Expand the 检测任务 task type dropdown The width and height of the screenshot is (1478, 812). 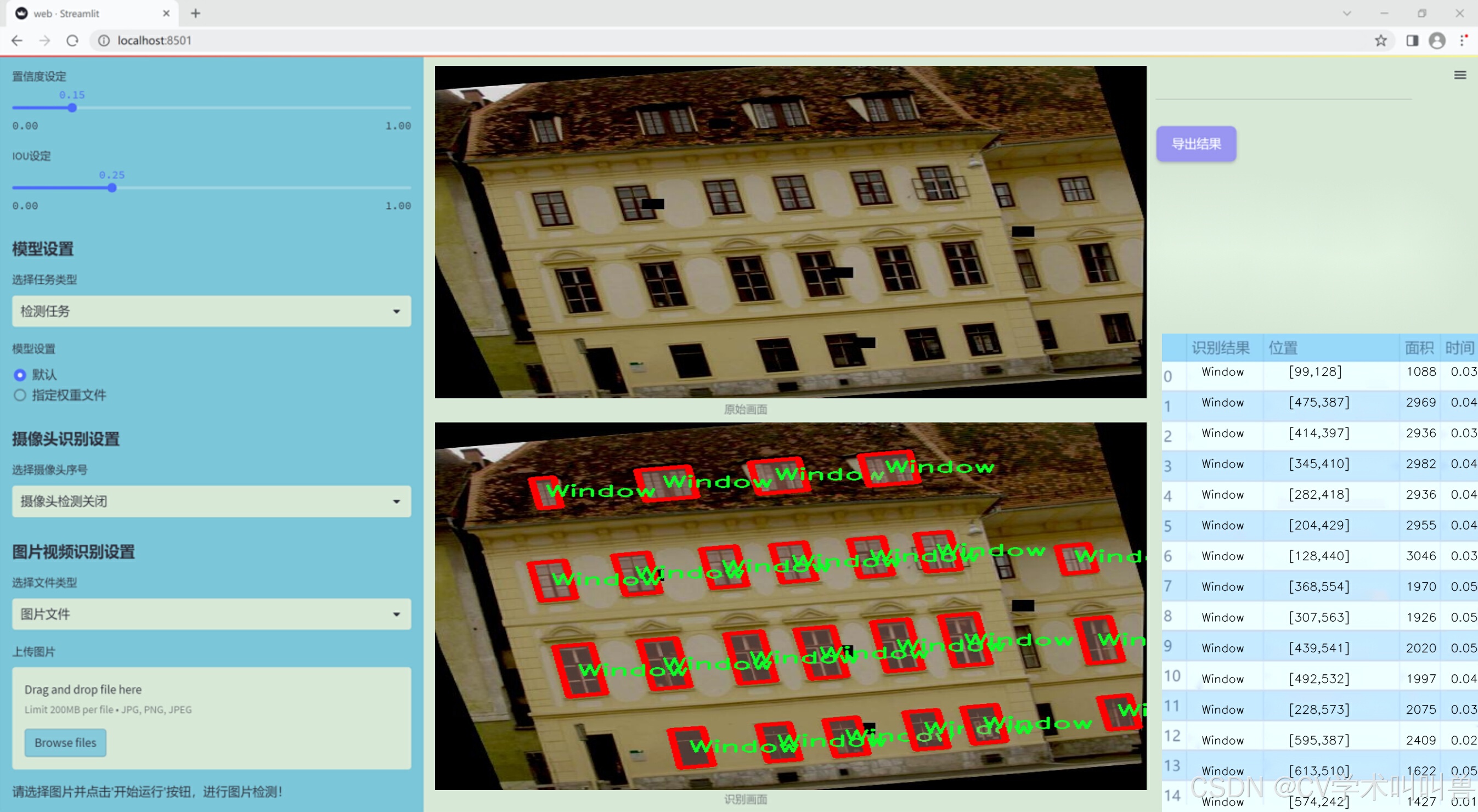(211, 311)
